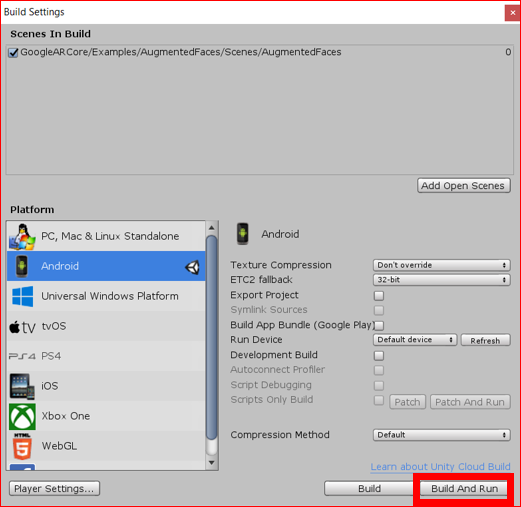Open Learn about Unity Cloud Build link
Viewport: 521px width, 507px height.
pyautogui.click(x=440, y=467)
